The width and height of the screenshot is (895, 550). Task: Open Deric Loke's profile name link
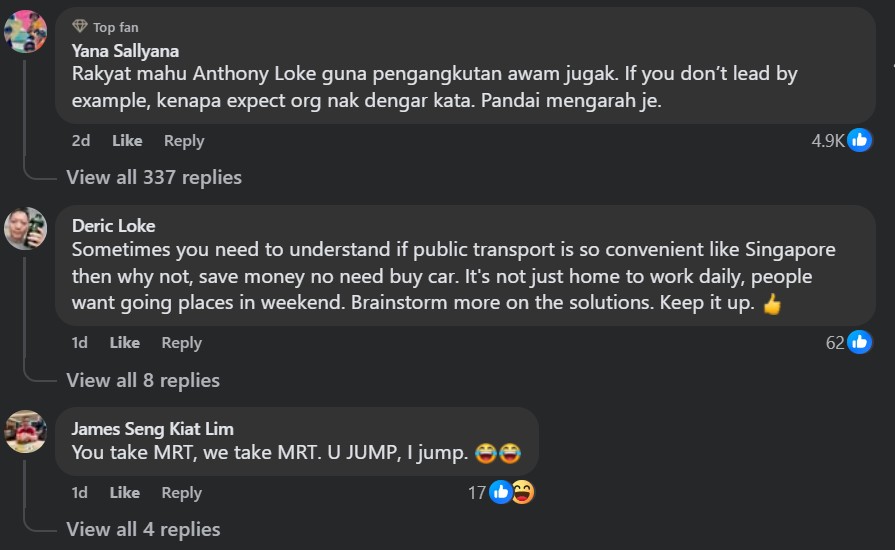(114, 226)
